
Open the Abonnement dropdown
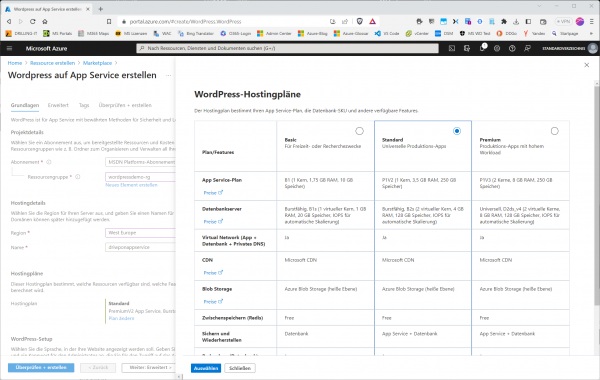click(x=140, y=162)
